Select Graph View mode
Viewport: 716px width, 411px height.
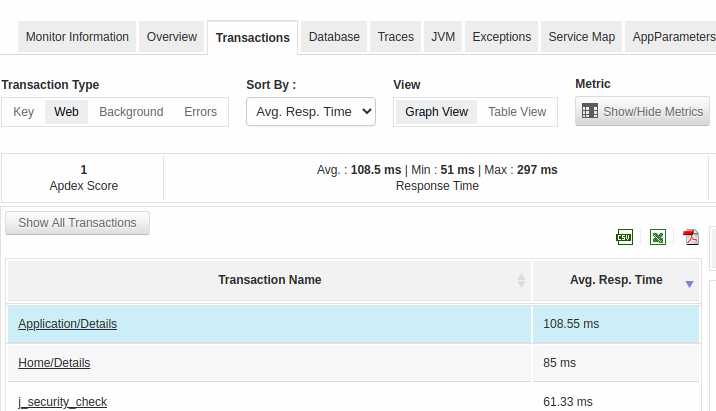(x=436, y=112)
